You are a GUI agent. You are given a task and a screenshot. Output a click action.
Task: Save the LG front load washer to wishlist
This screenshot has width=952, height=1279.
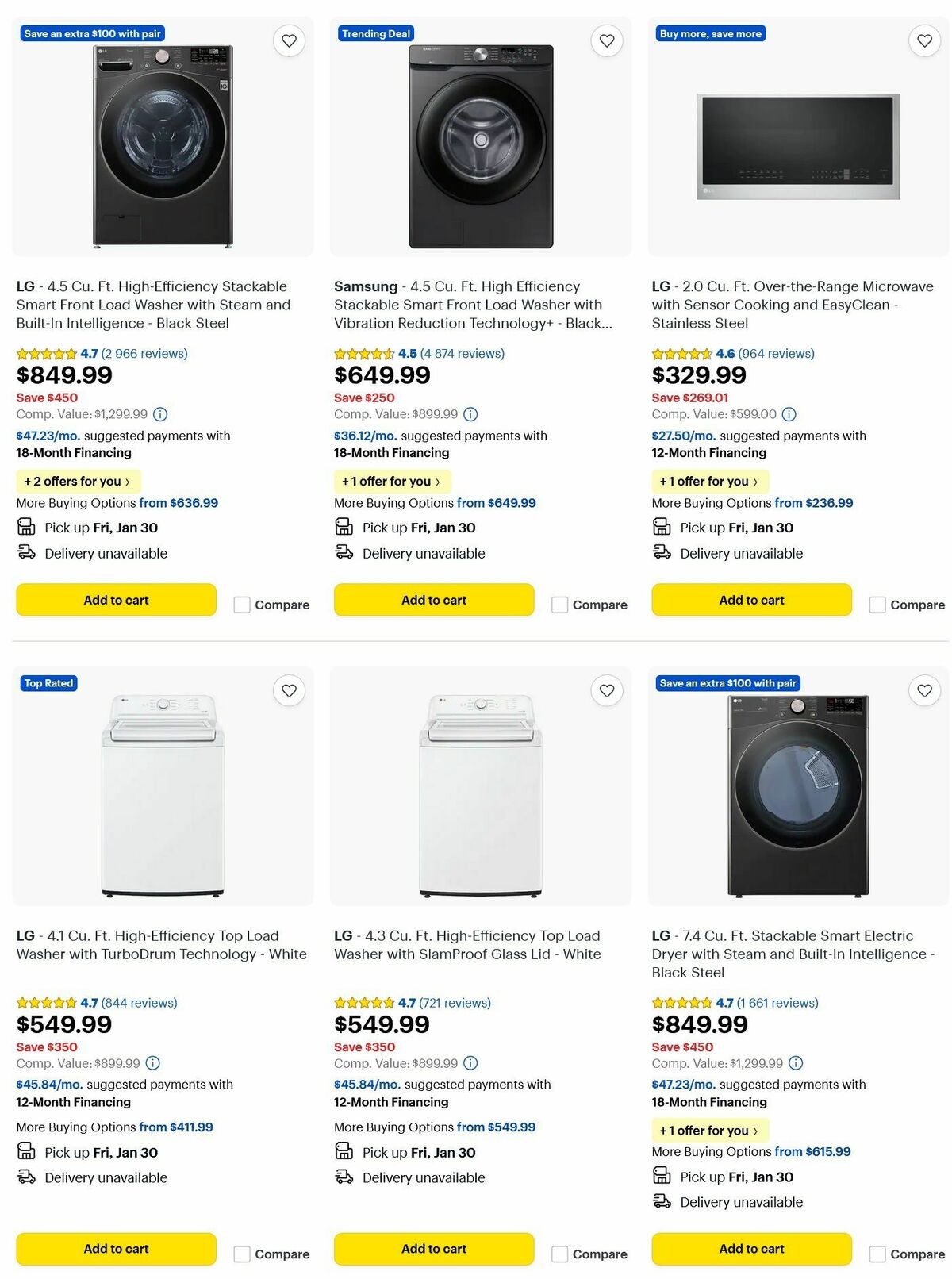[x=289, y=40]
